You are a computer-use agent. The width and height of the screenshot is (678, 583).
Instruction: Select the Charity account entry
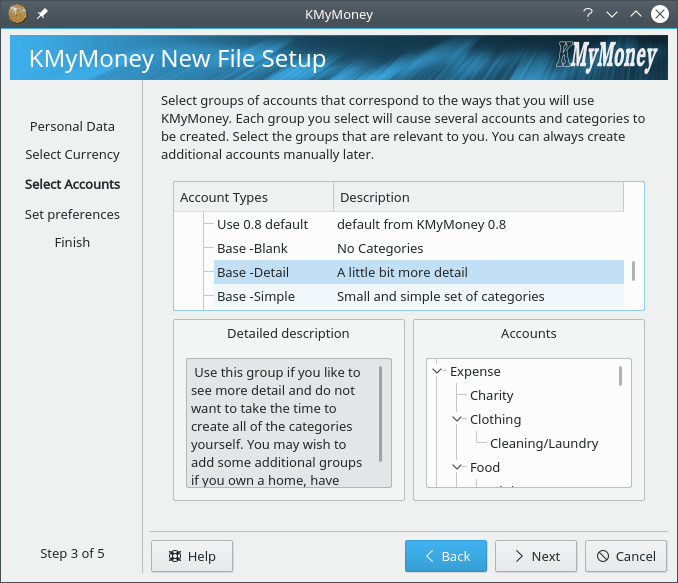coord(492,395)
